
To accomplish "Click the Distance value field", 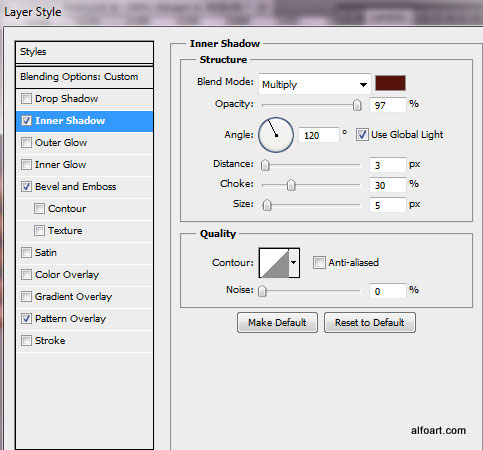I will pos(388,165).
